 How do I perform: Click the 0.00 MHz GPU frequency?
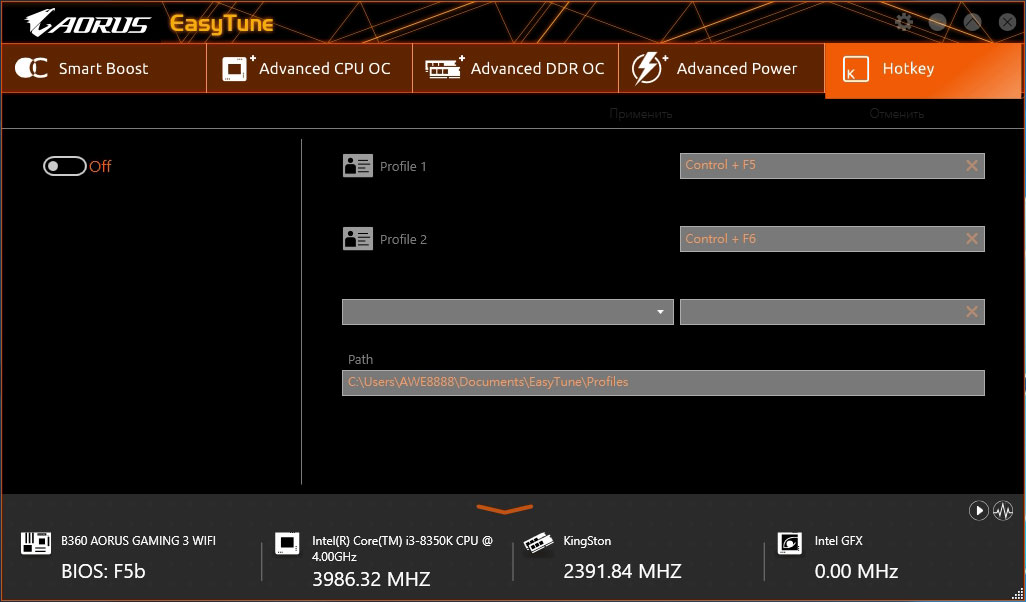(856, 571)
